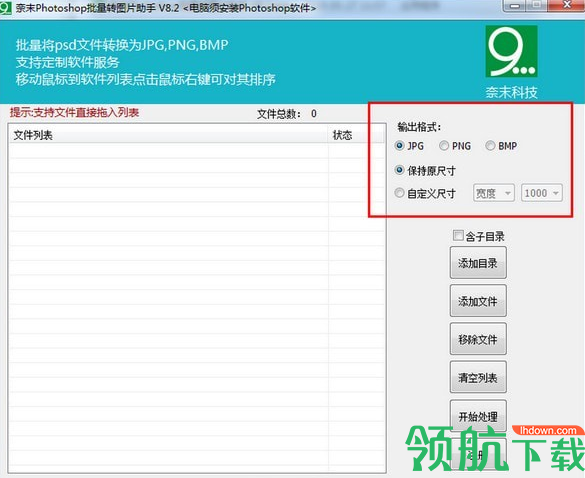Close the application window

coord(566,5)
